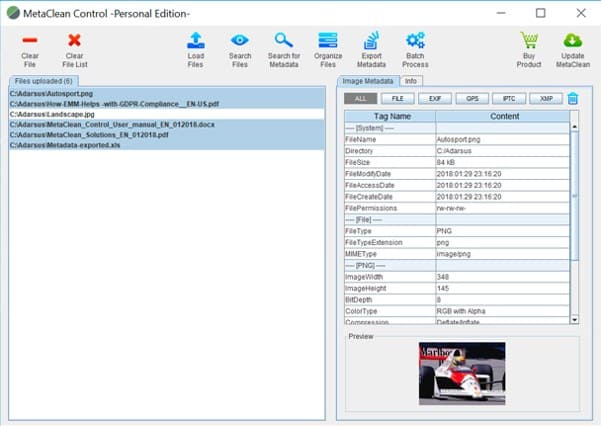602x426 pixels.
Task: Open the Batch Process tool
Action: tap(415, 40)
